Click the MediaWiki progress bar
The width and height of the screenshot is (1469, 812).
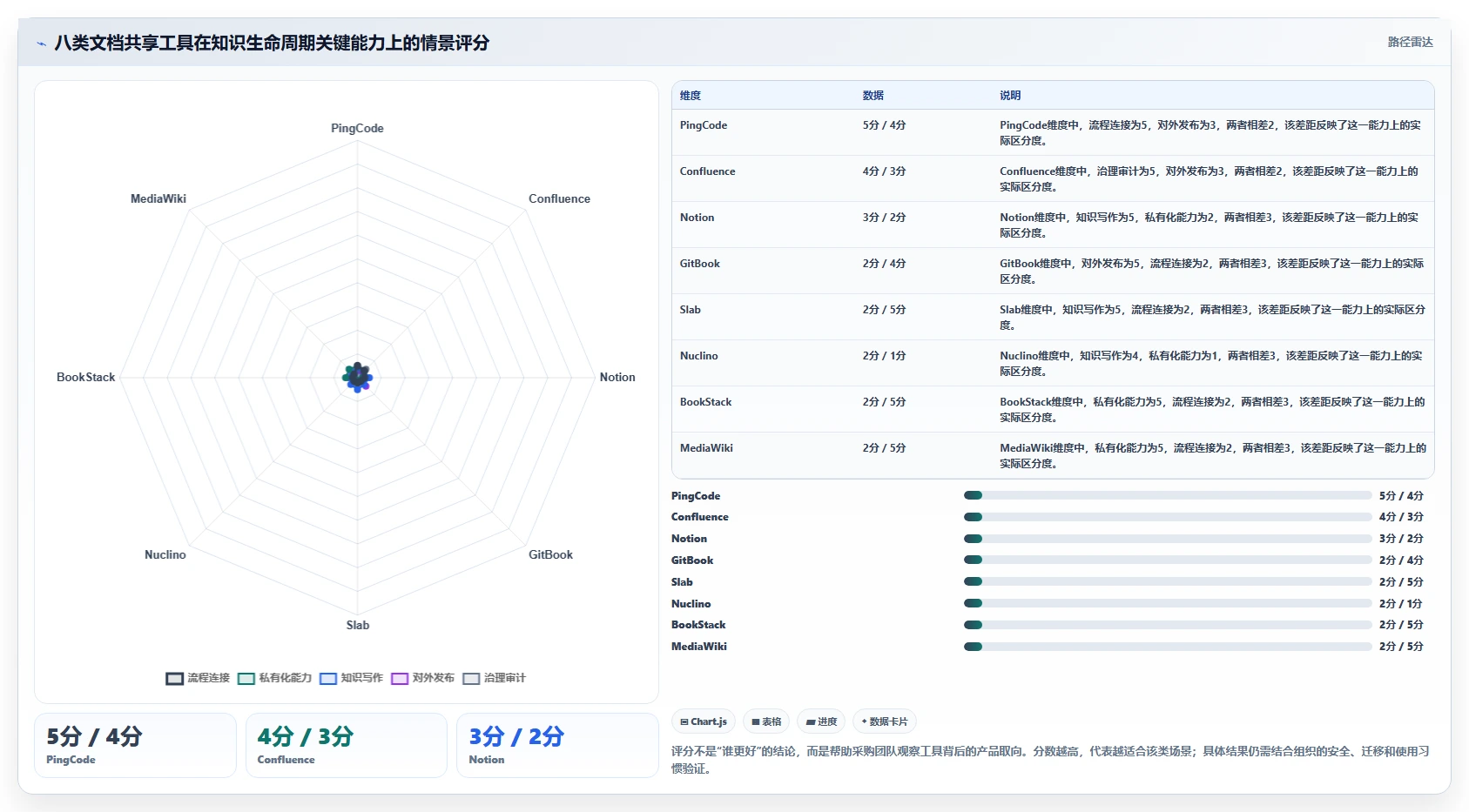click(1168, 647)
